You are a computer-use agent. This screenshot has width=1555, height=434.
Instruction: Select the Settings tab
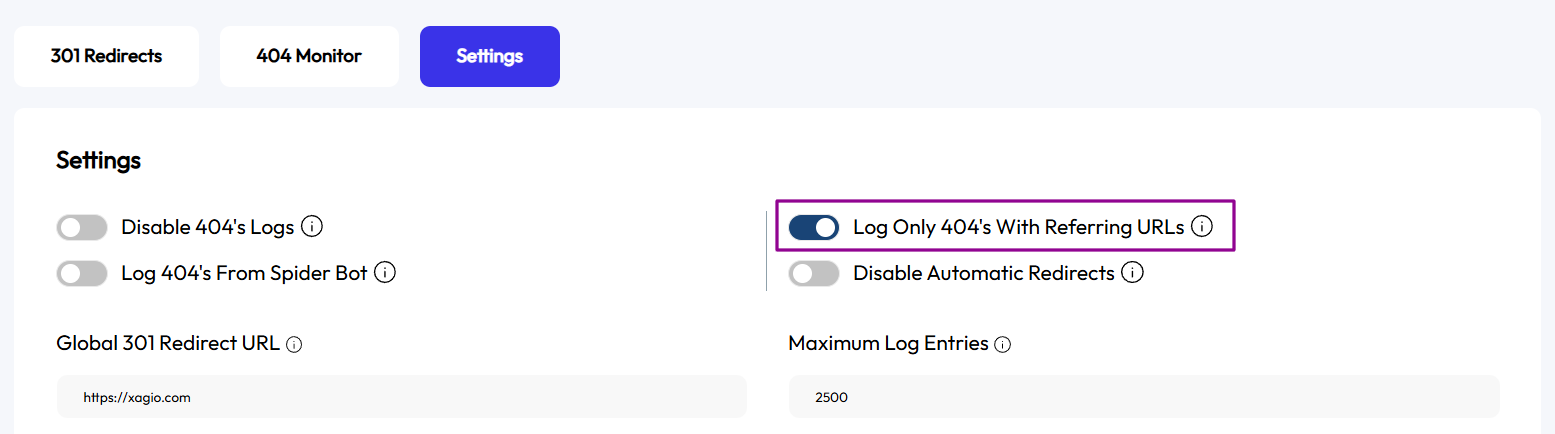(490, 56)
